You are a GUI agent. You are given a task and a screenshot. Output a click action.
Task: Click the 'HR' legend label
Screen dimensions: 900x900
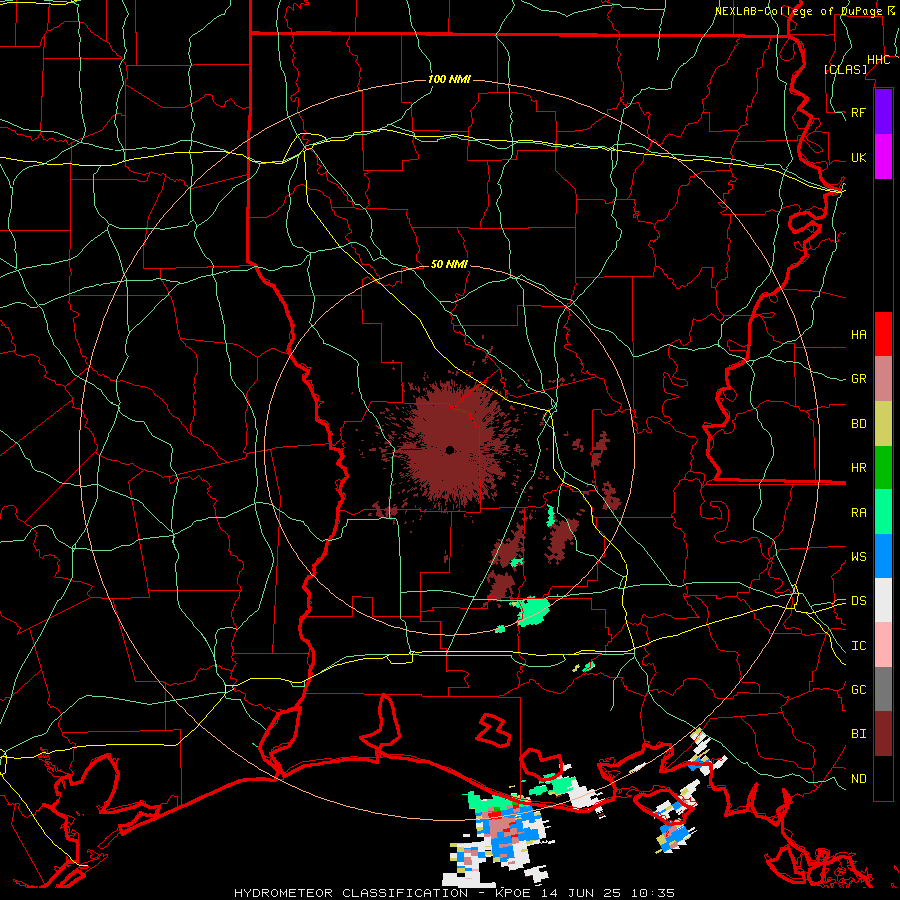(859, 468)
